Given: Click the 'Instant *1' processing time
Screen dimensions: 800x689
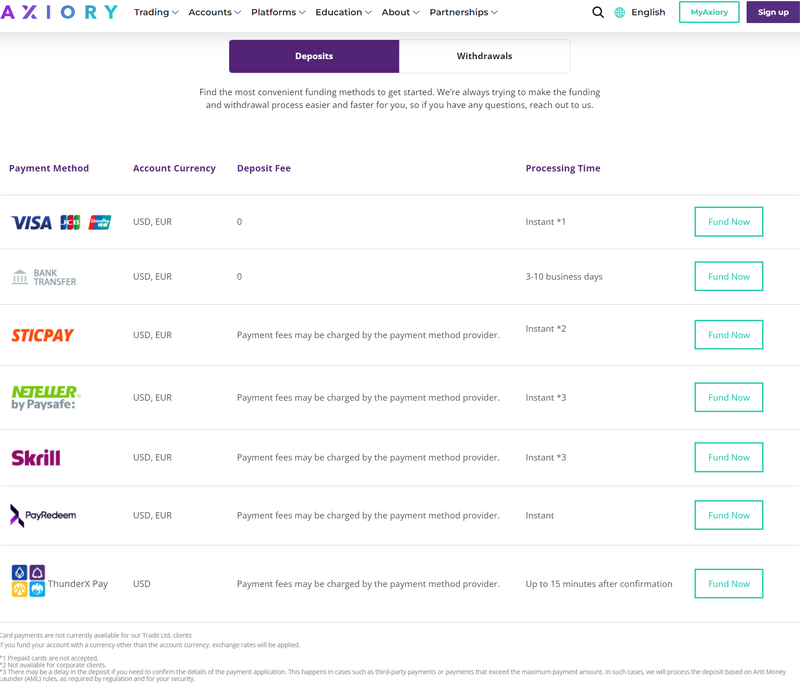Looking at the screenshot, I should click(545, 222).
